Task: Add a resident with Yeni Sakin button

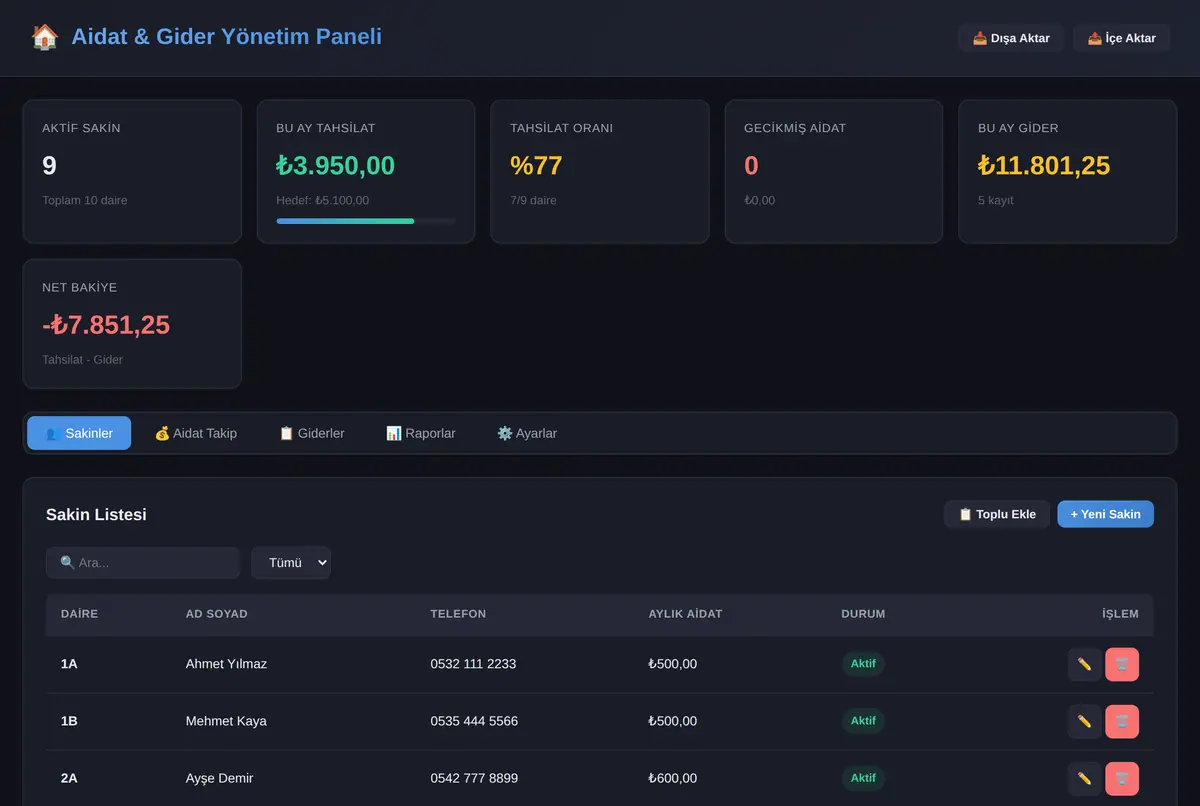Action: [x=1105, y=514]
